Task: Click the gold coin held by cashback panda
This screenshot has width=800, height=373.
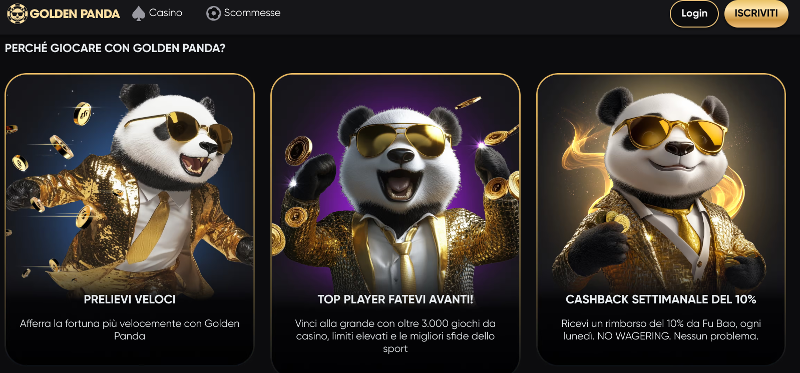Action: (617, 222)
